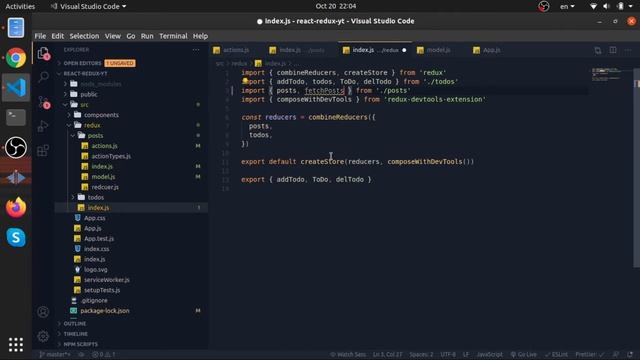Switch to the model.js editor tab

tap(438, 50)
